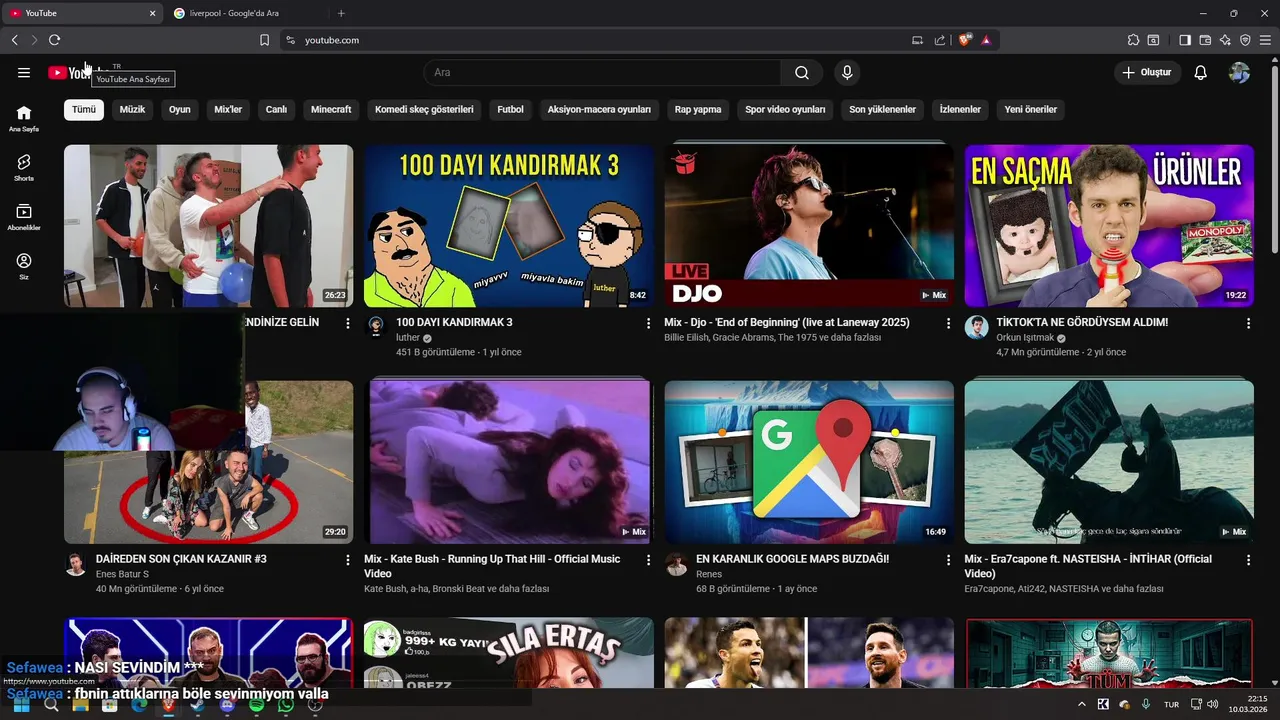Click the Brave Rewards triangle icon
Screen dimensions: 1280x720
[x=986, y=40]
